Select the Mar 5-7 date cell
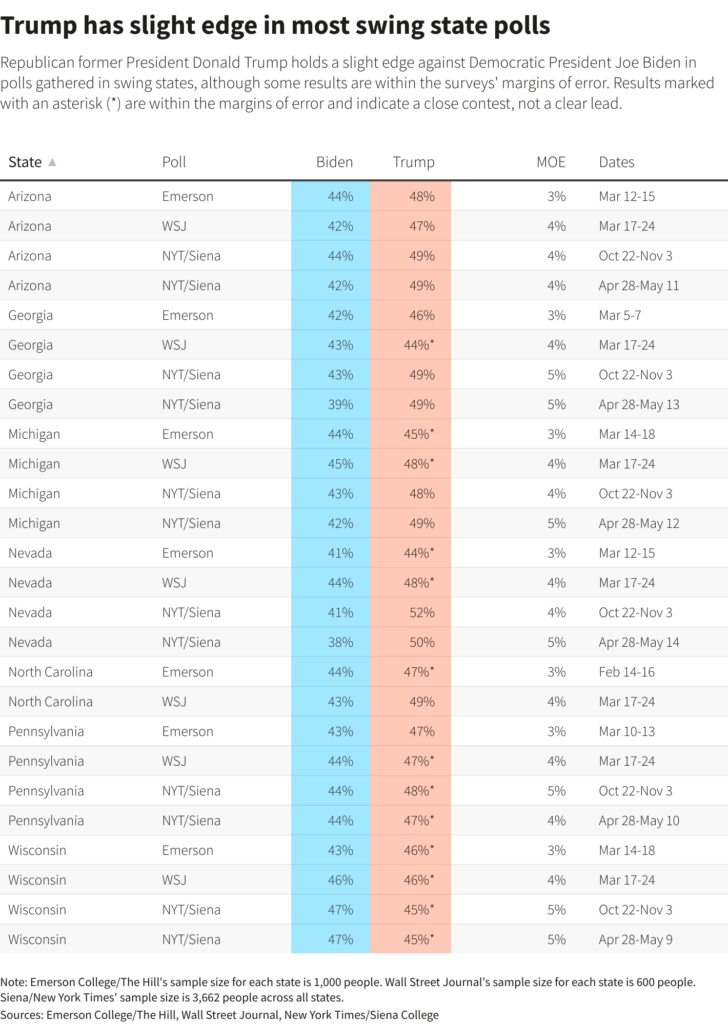This screenshot has height=1024, width=728. [620, 315]
